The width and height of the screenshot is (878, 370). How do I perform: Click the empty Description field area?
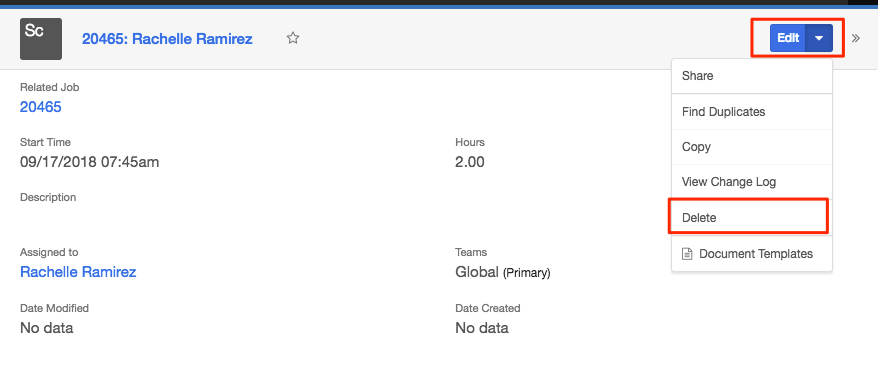point(224,218)
